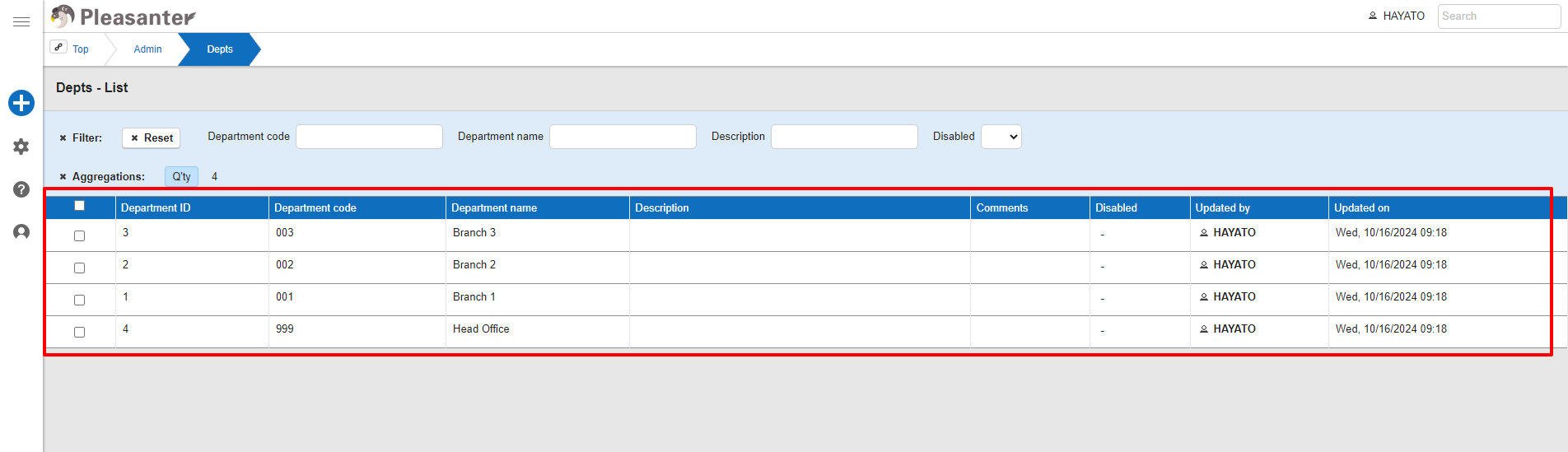Viewport: 1568px width, 452px height.
Task: Click user icon next to HAYATO header
Action: 1373,16
